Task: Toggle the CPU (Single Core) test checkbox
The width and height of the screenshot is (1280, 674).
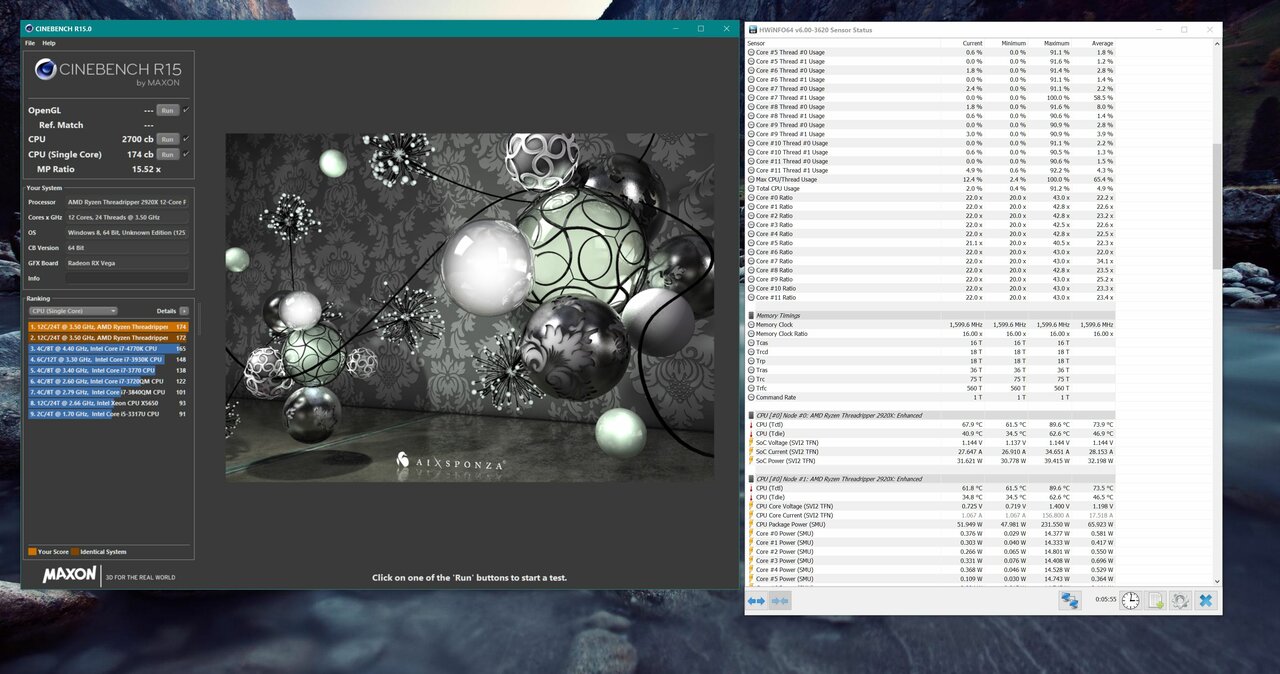Action: click(x=186, y=154)
